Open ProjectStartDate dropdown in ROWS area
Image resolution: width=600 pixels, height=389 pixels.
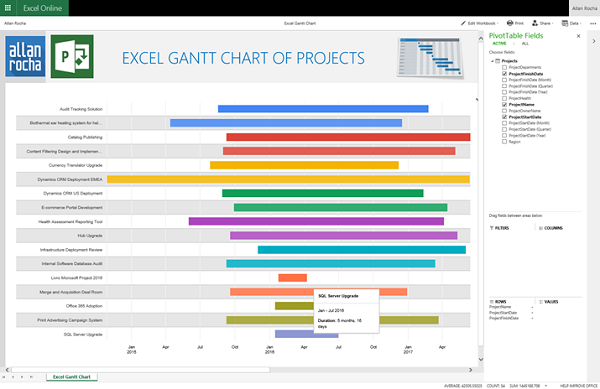point(532,313)
